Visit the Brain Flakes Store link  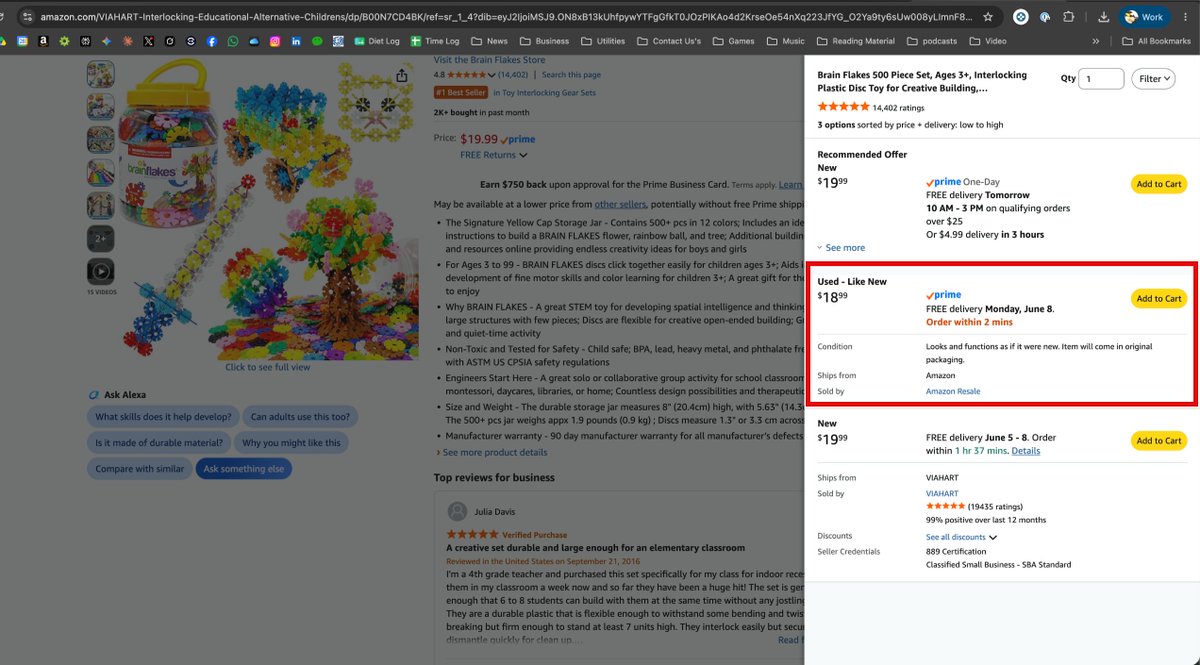point(490,60)
